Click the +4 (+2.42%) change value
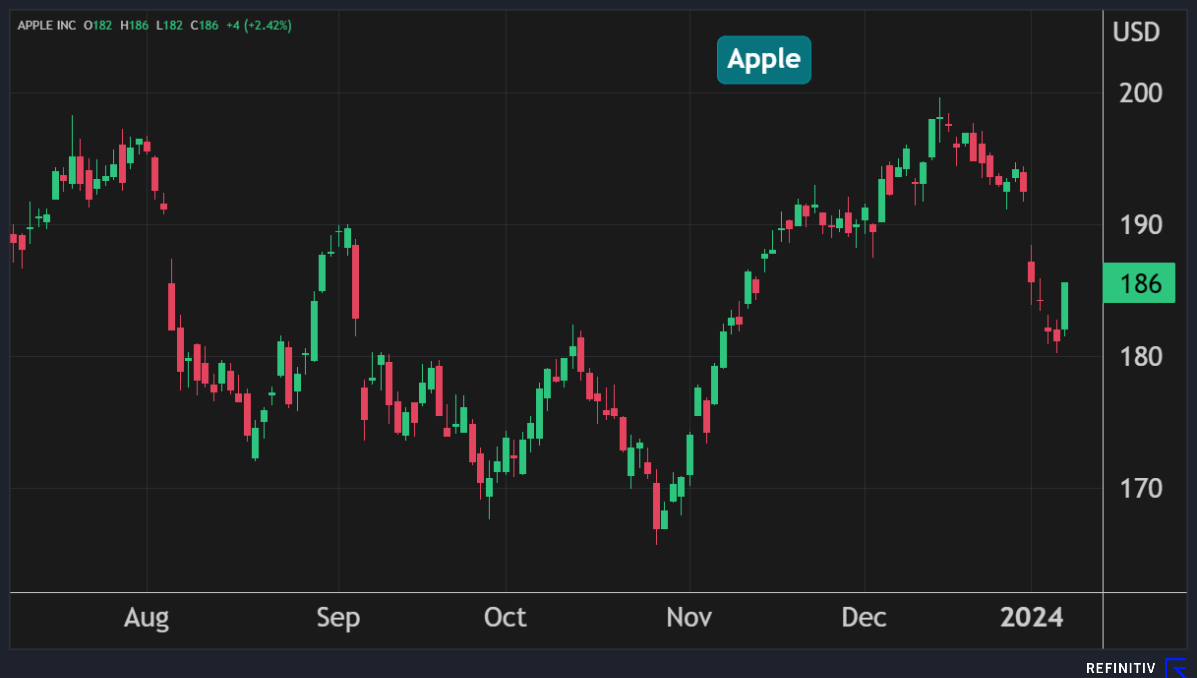Image resolution: width=1197 pixels, height=678 pixels. (x=259, y=25)
